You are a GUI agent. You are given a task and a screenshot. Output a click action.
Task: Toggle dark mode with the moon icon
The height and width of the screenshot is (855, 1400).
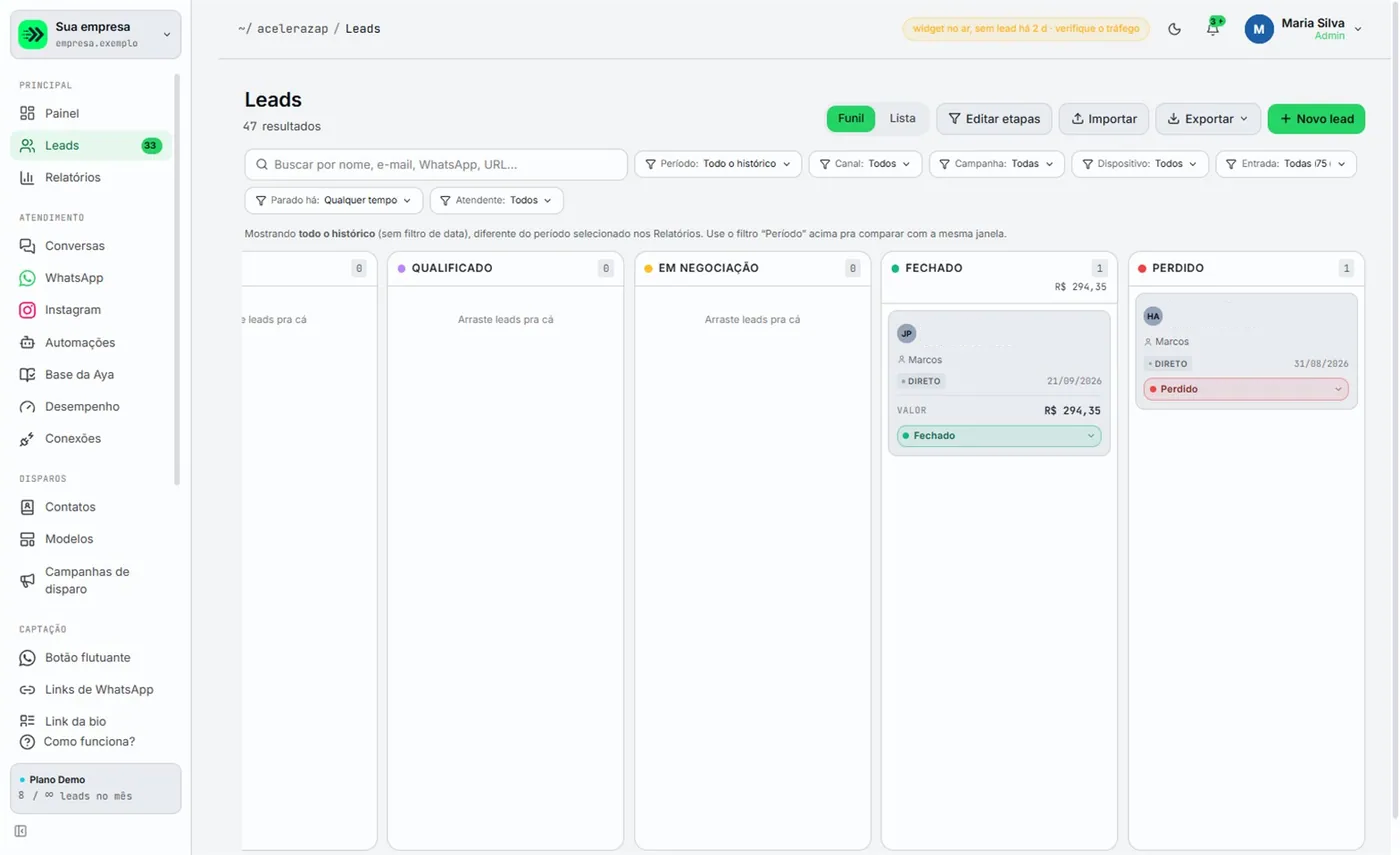point(1174,29)
